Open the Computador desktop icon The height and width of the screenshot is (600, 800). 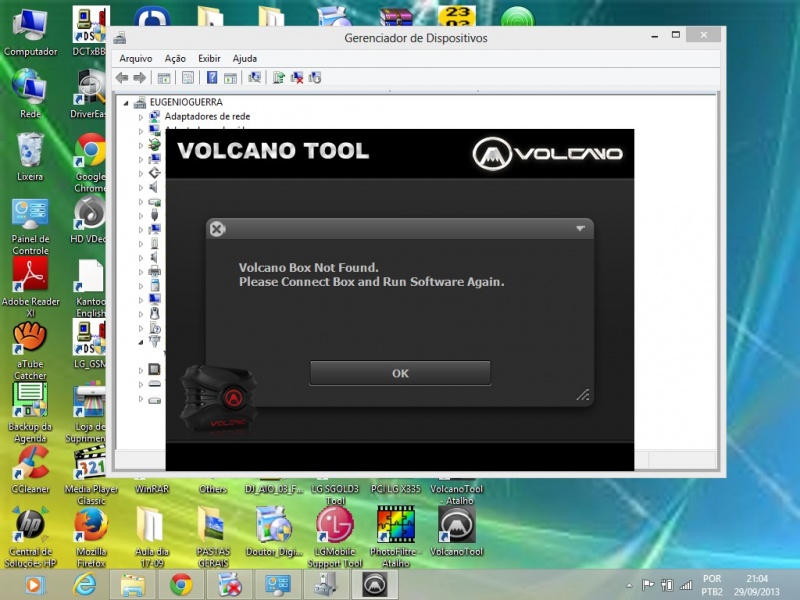tap(30, 33)
